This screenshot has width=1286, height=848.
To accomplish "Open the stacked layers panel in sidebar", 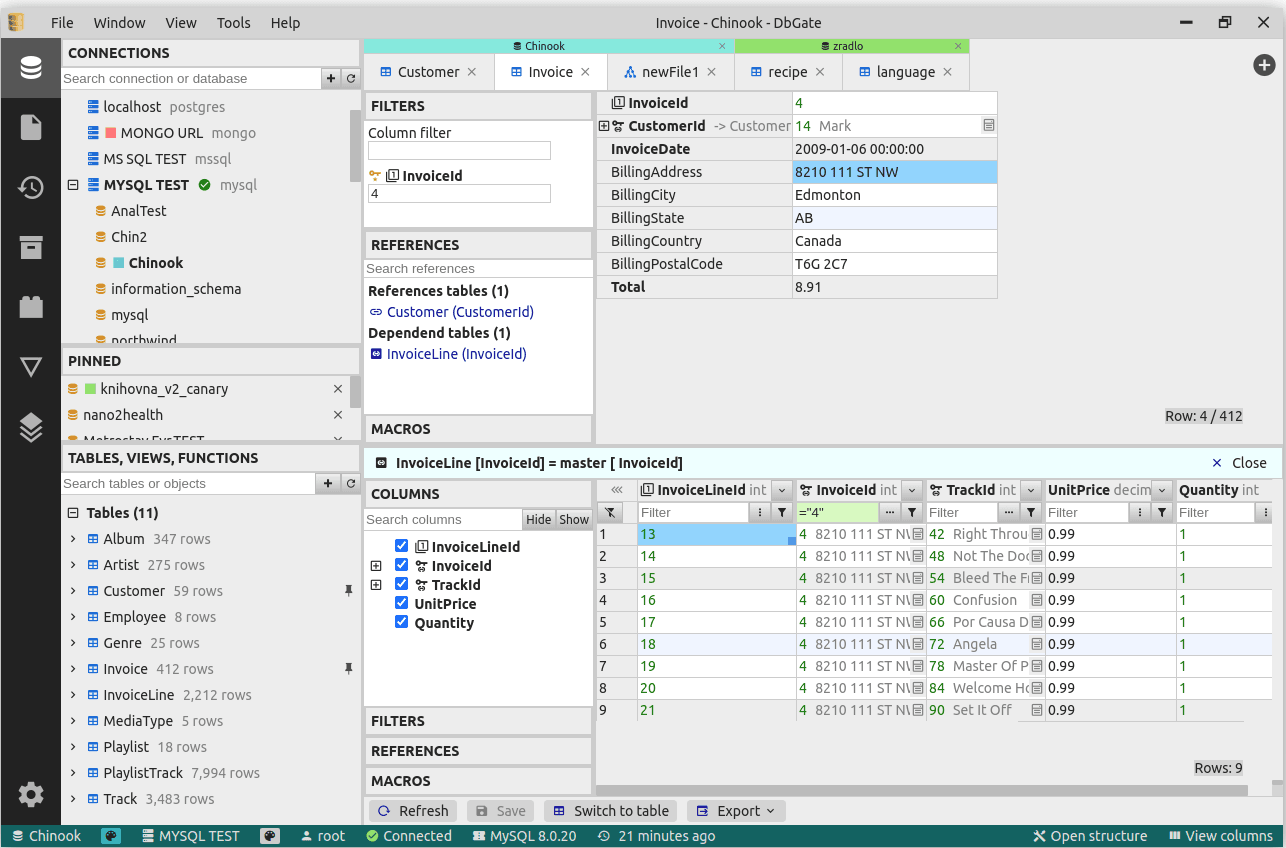I will pos(31,426).
